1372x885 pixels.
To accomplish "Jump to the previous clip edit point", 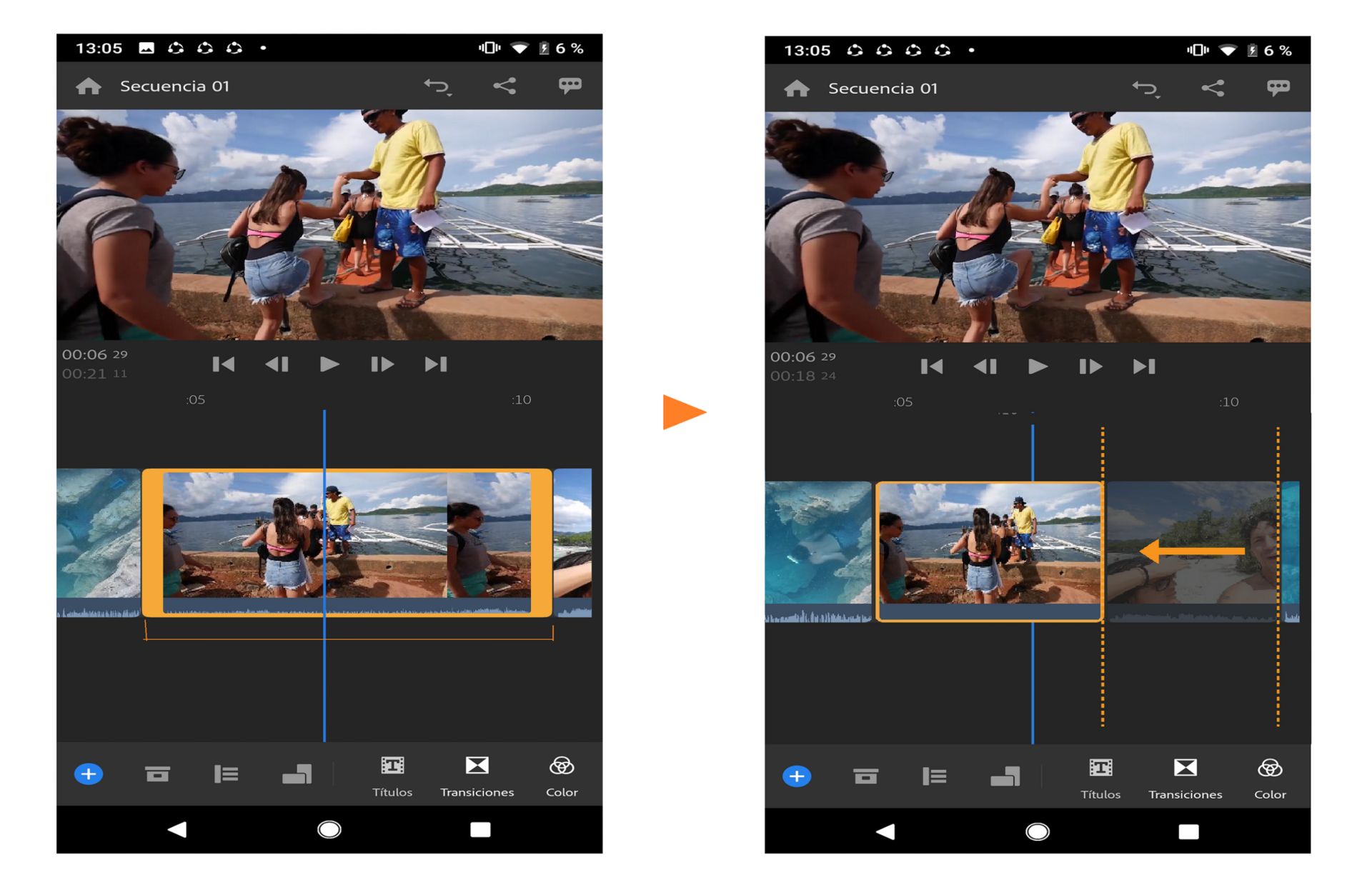I will click(224, 364).
